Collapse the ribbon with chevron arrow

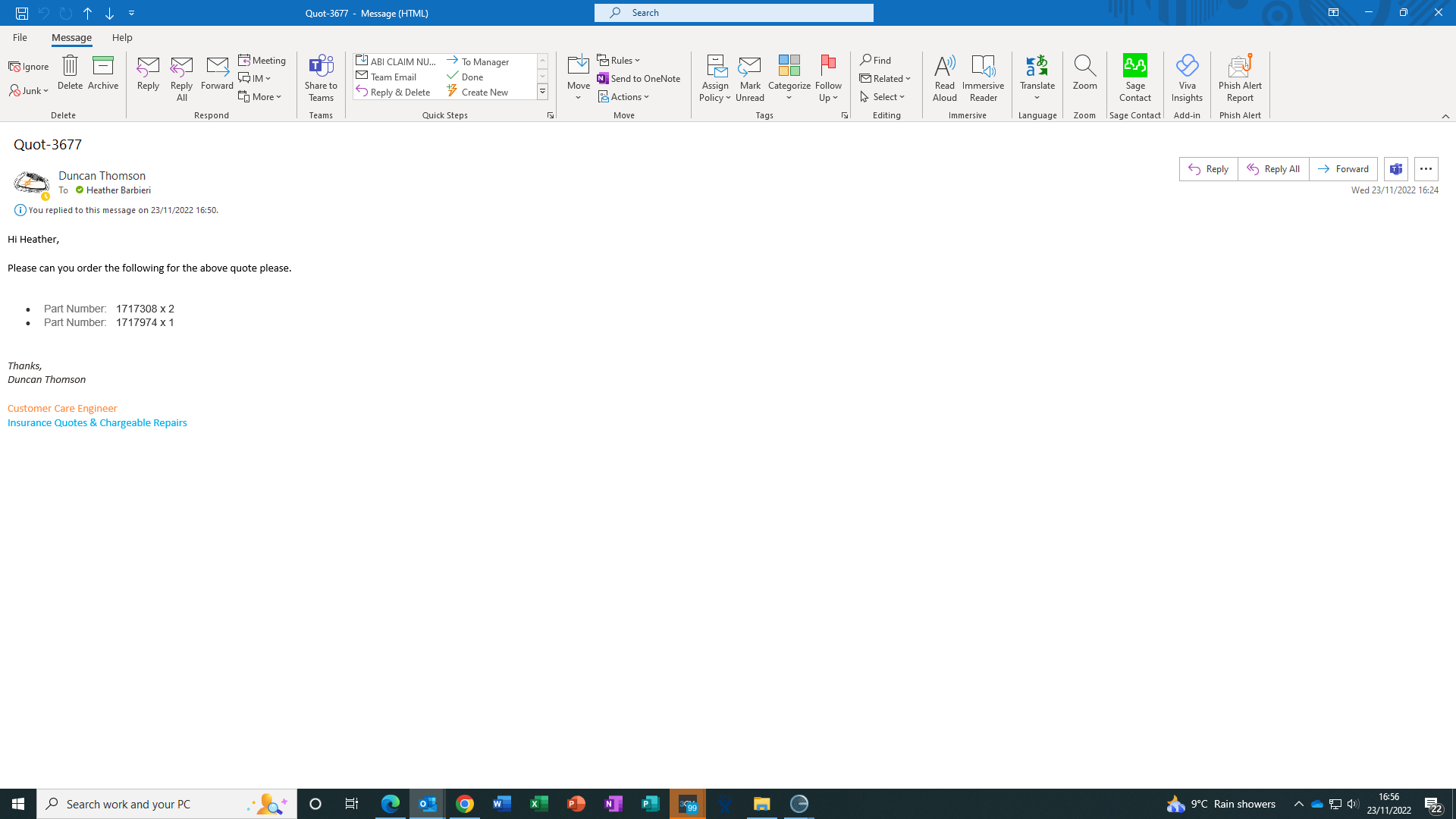click(x=1445, y=116)
